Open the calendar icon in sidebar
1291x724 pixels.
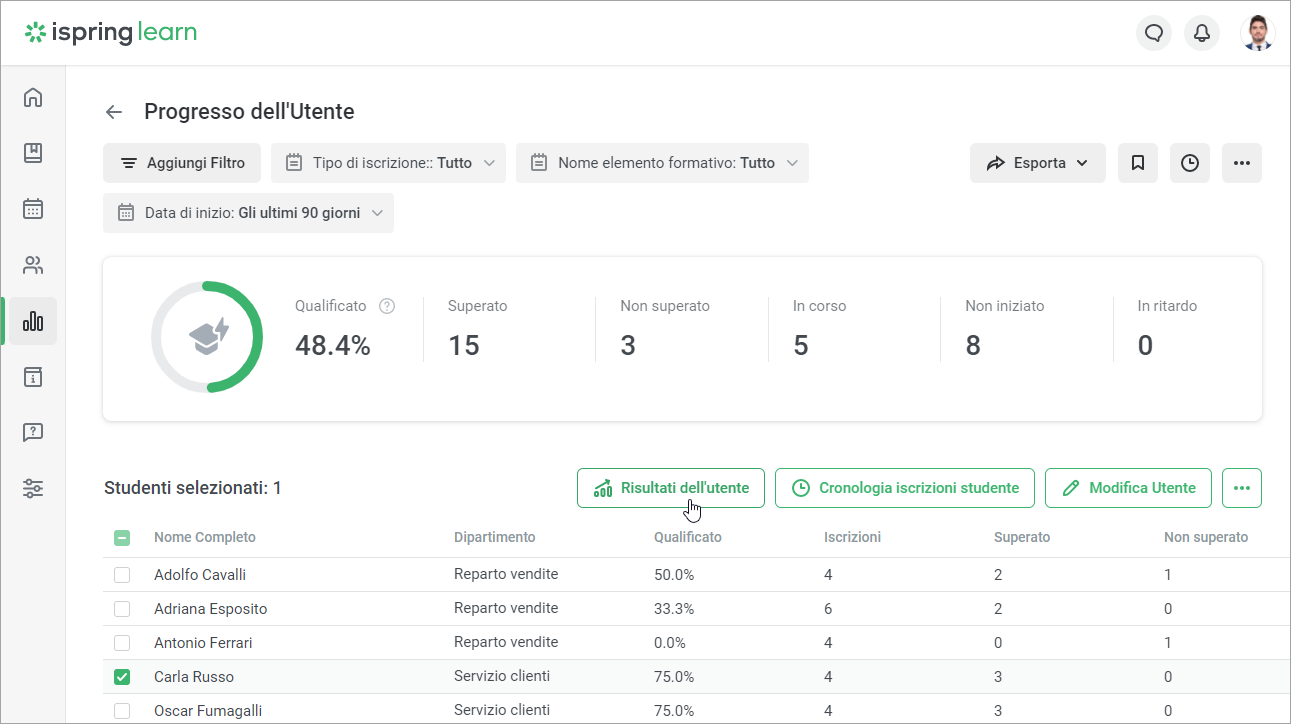click(x=33, y=209)
